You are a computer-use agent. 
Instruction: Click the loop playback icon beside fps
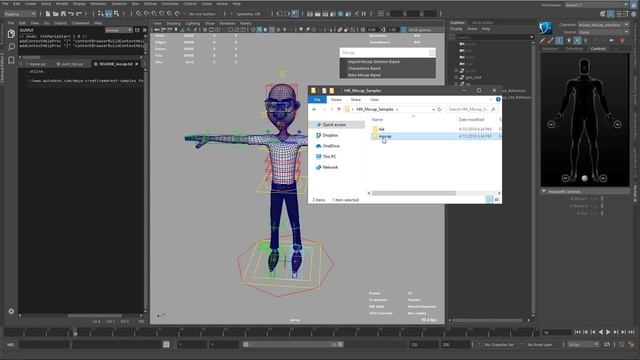[607, 344]
